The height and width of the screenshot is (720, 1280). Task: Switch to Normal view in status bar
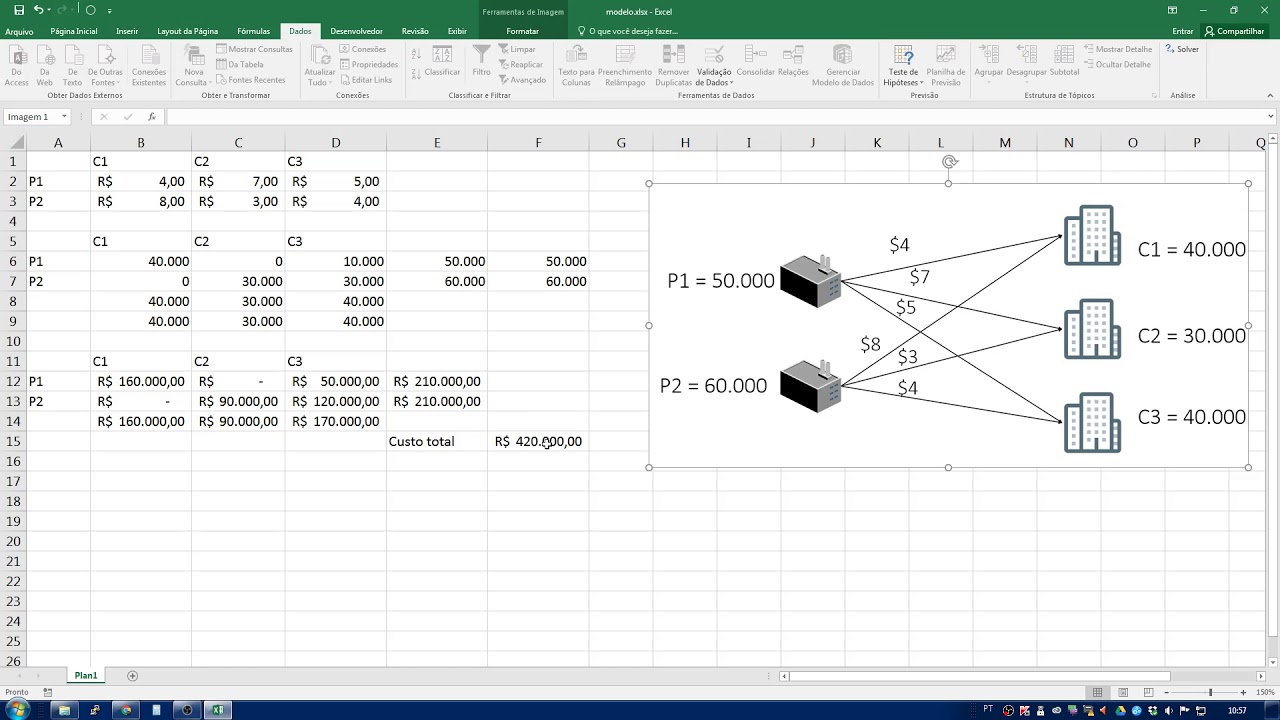click(1098, 692)
